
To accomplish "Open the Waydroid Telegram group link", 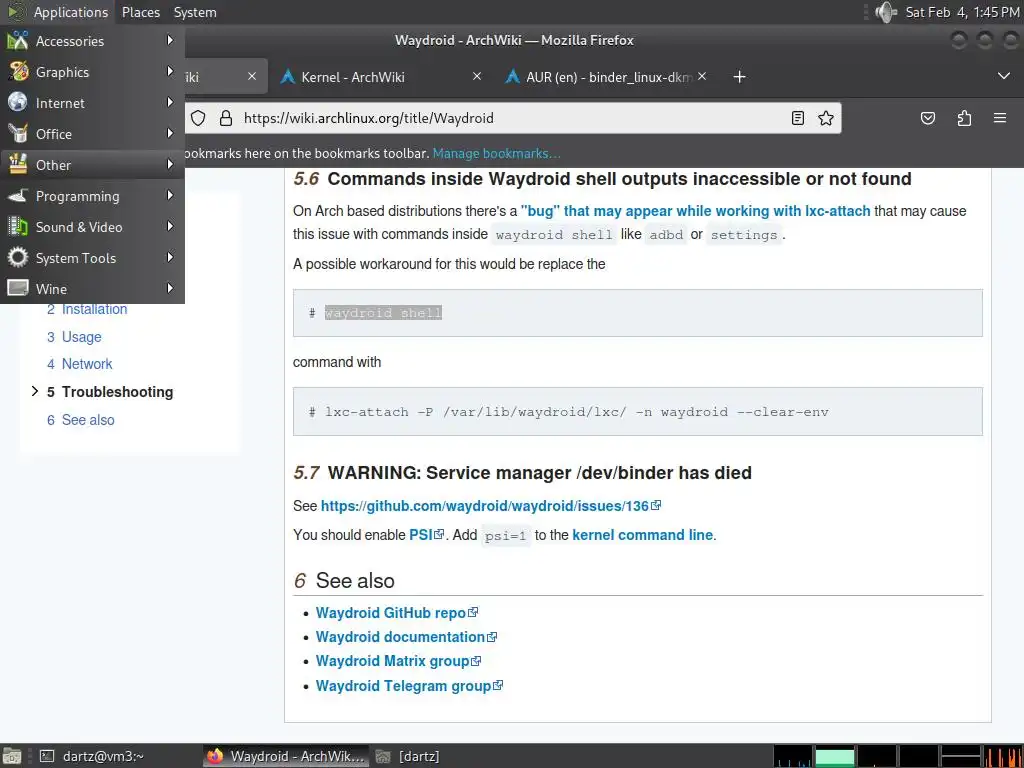I will click(409, 686).
